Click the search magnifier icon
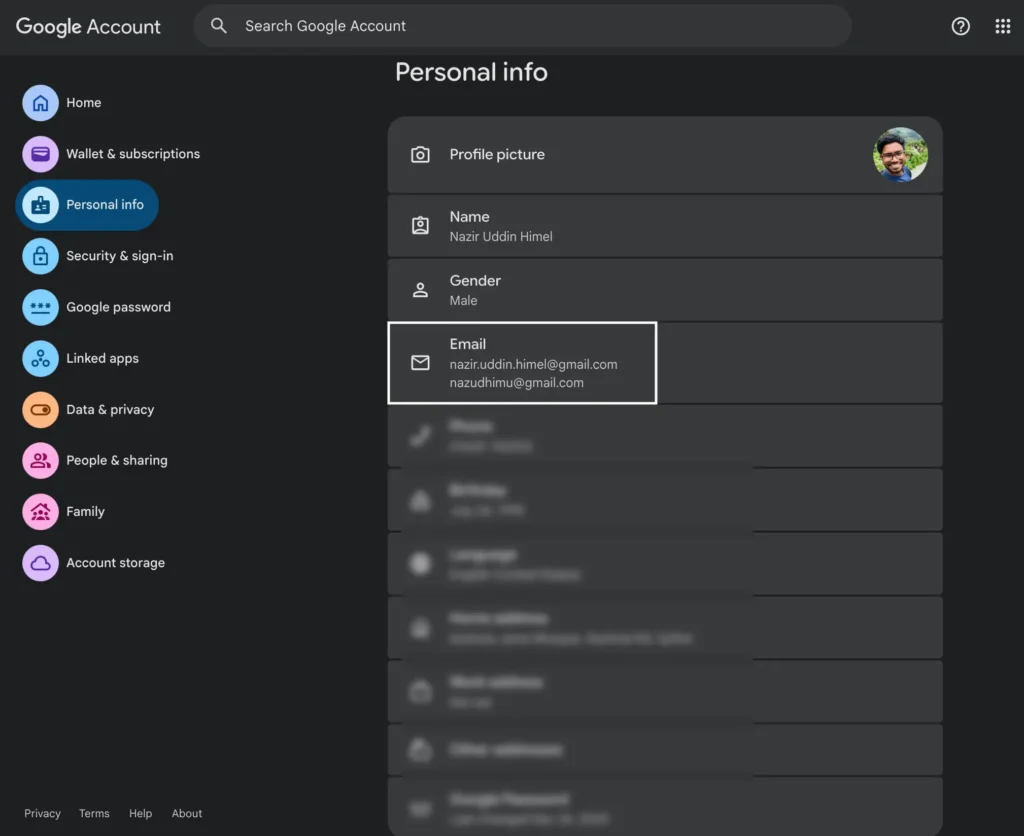This screenshot has width=1024, height=836. (219, 25)
